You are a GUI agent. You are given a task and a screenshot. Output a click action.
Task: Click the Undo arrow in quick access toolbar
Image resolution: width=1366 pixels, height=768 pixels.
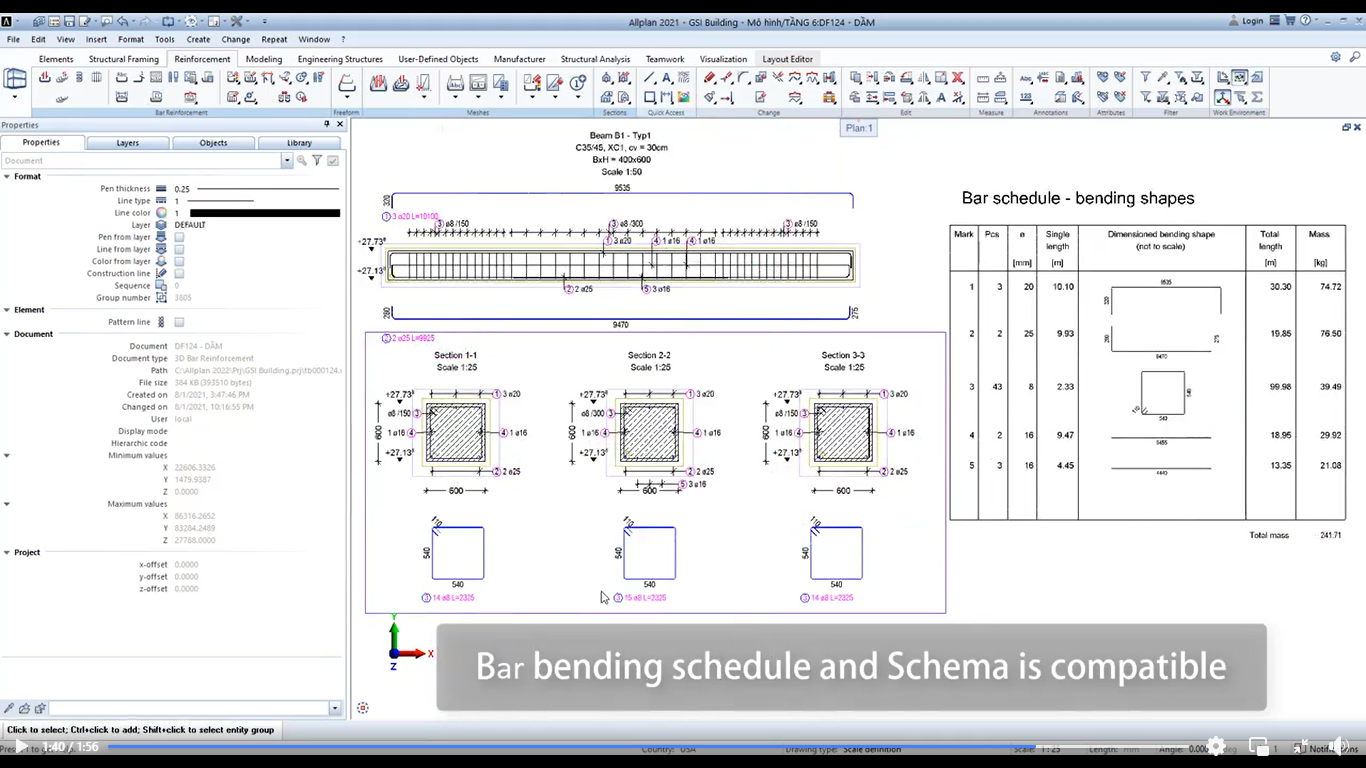coord(122,21)
